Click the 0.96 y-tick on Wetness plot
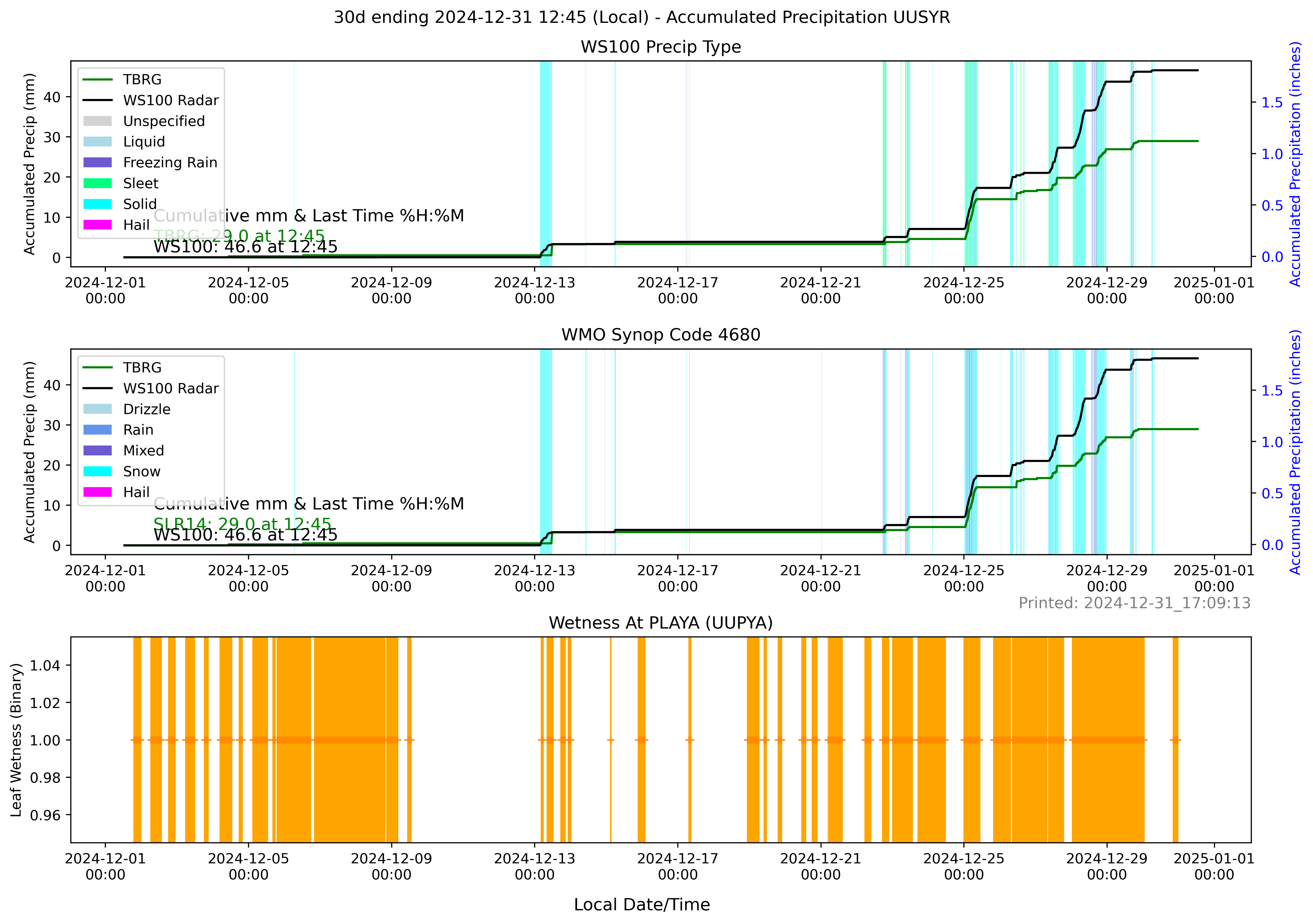The image size is (1313, 924). 45,815
